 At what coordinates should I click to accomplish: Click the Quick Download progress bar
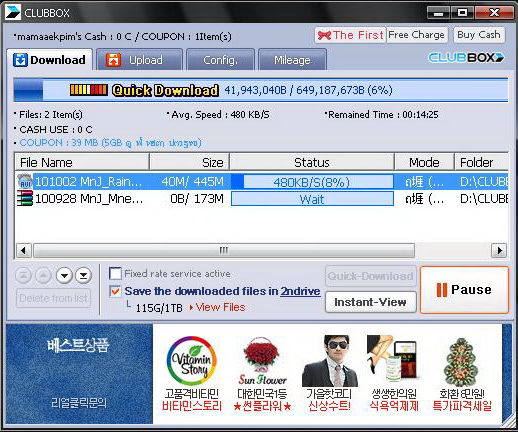[261, 90]
